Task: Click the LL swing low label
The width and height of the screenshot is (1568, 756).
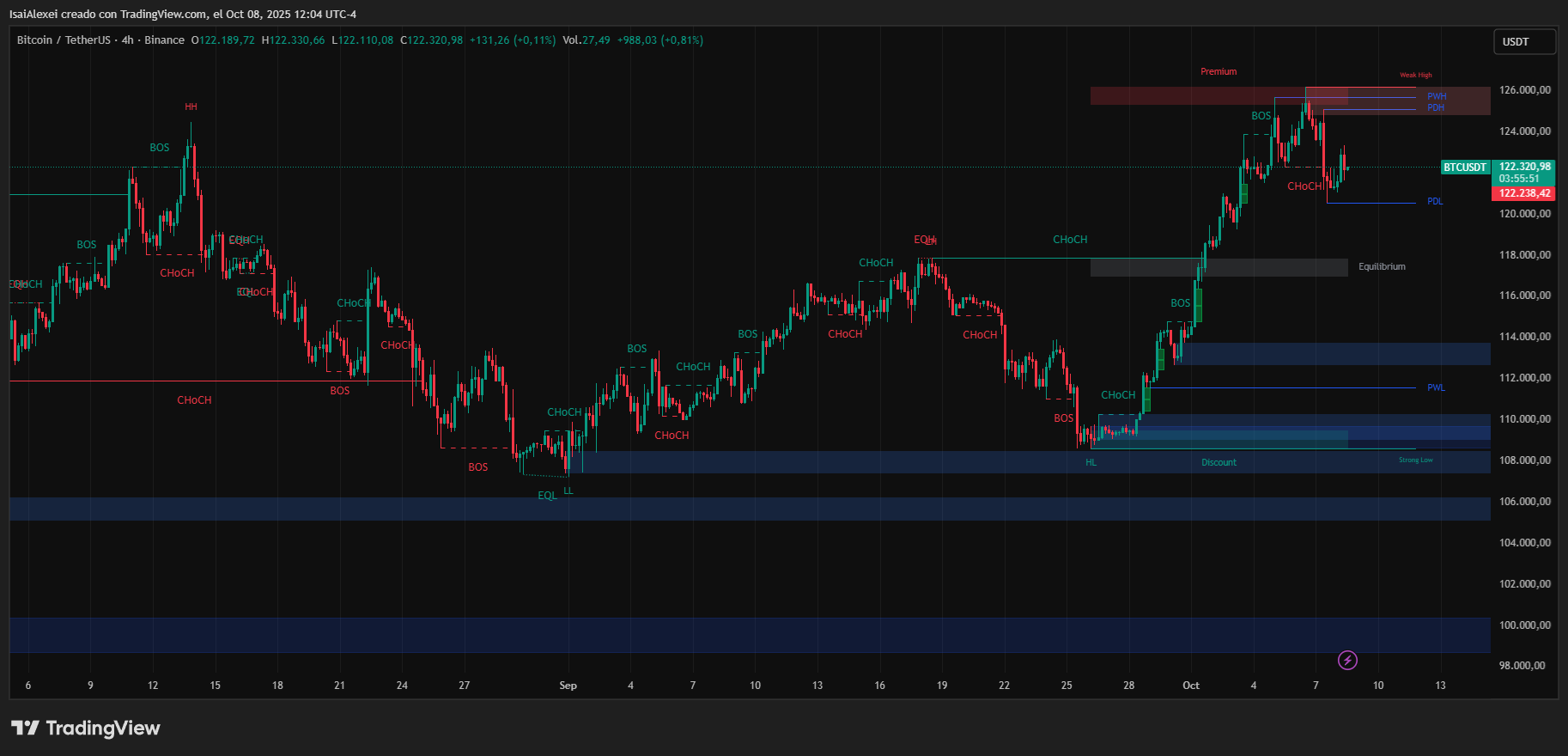Action: (x=568, y=491)
